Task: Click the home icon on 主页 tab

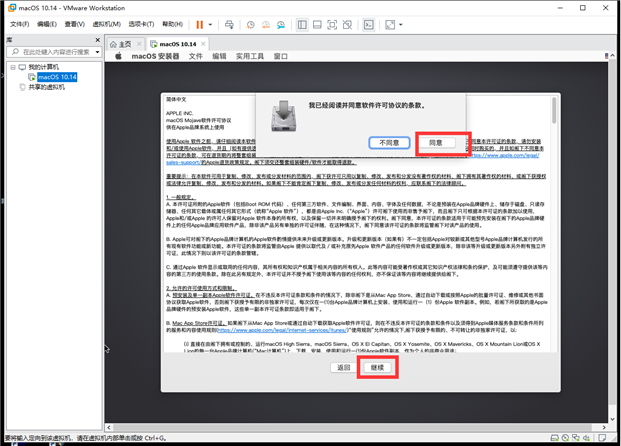Action: pyautogui.click(x=113, y=44)
